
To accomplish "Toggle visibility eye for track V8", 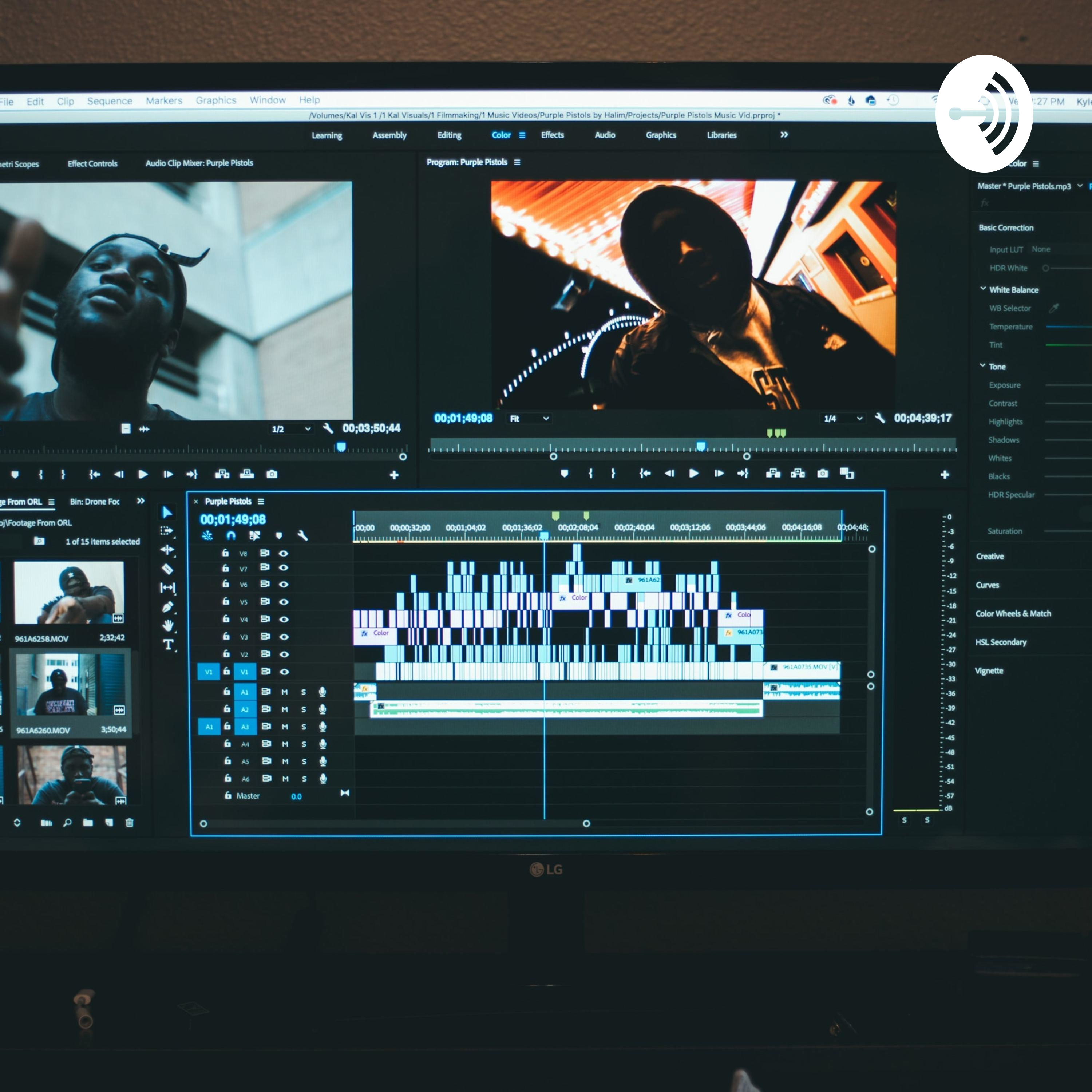I will pyautogui.click(x=284, y=553).
